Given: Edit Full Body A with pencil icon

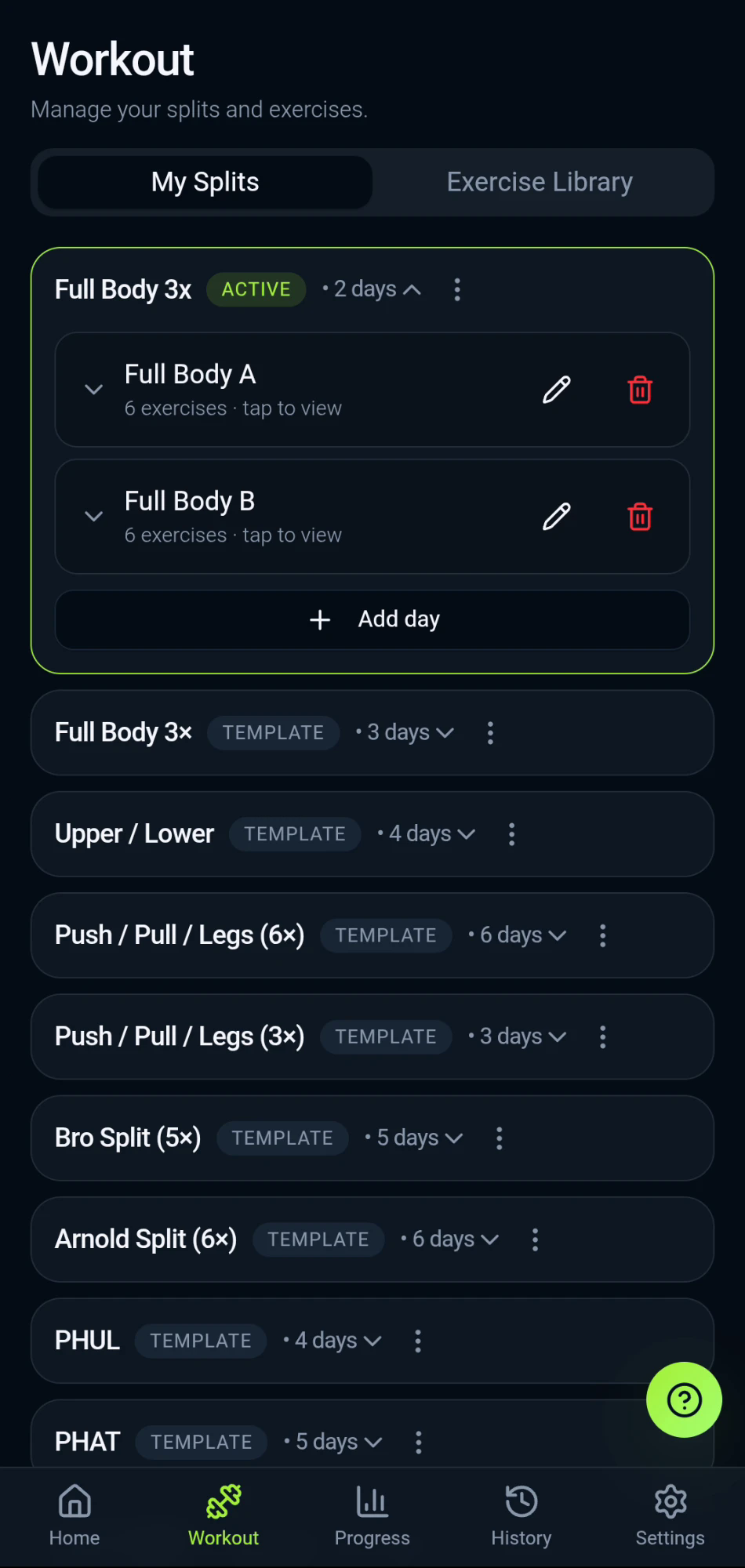Looking at the screenshot, I should (556, 390).
